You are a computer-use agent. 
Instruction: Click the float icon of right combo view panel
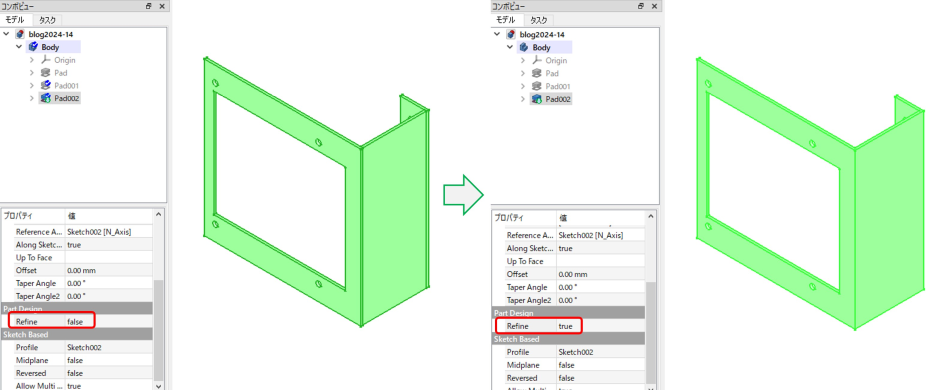[x=640, y=6]
